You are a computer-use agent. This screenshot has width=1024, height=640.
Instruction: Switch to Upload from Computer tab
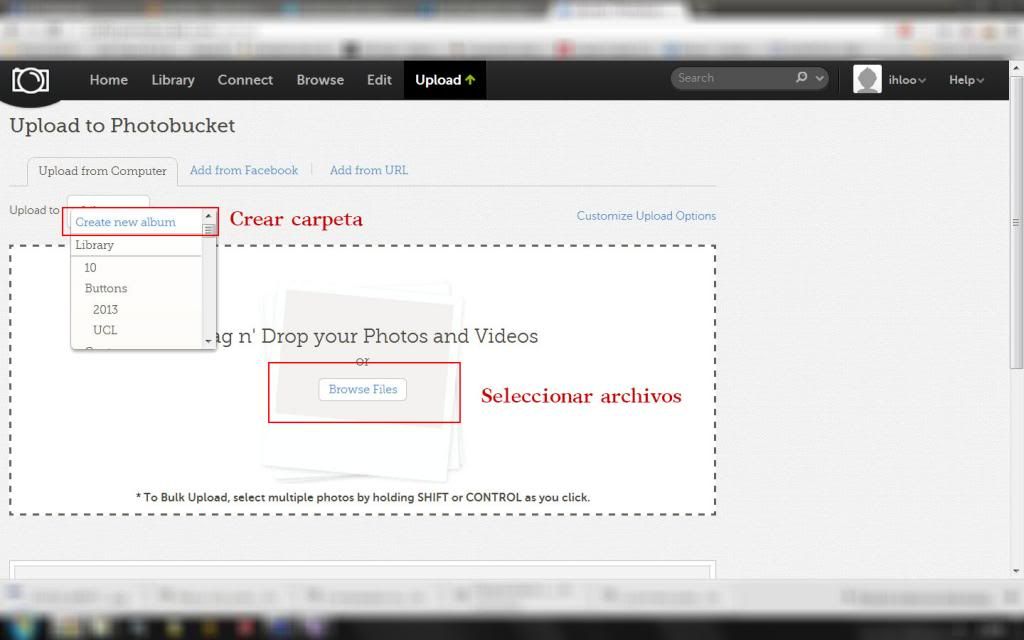click(103, 171)
